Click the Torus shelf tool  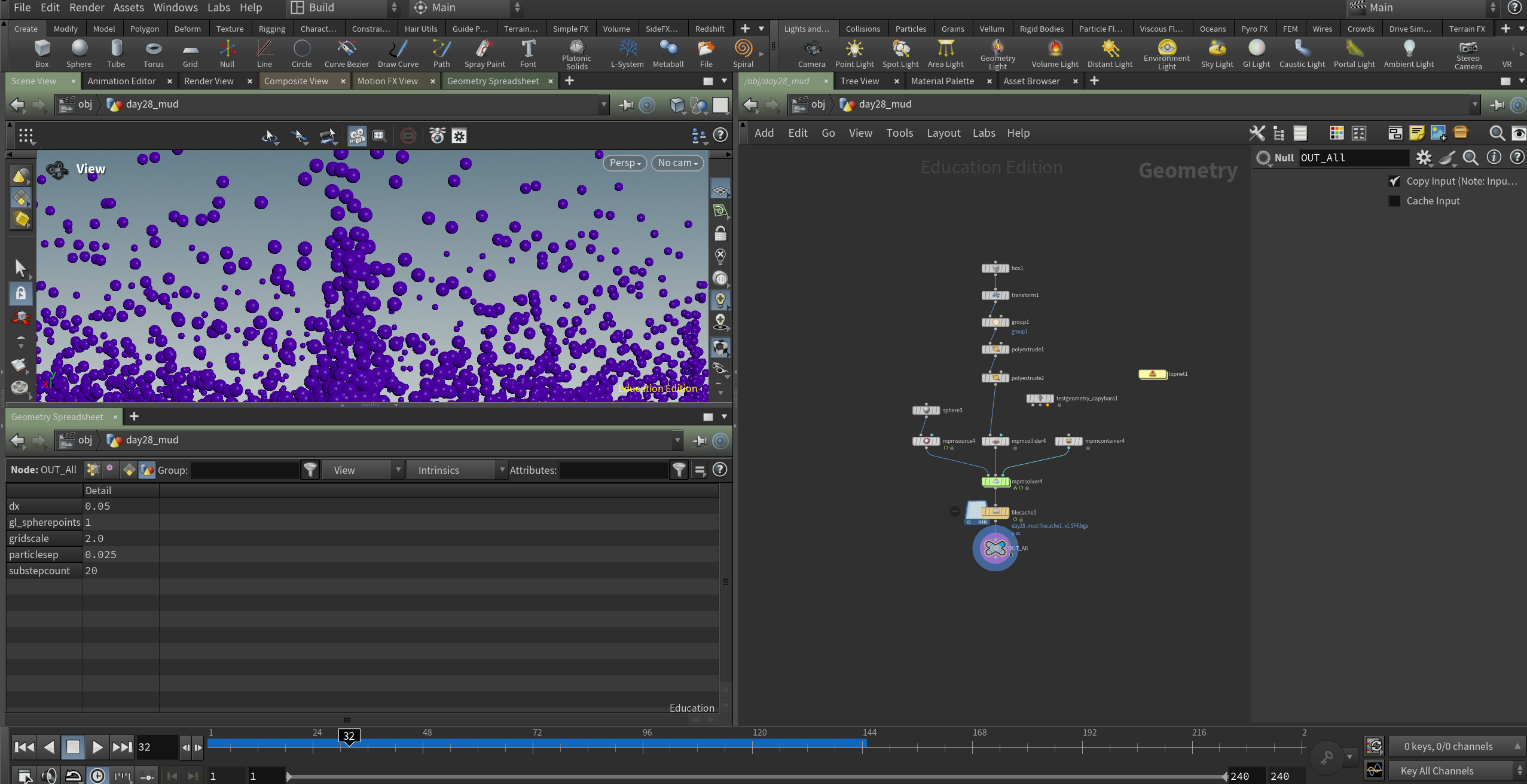click(154, 53)
